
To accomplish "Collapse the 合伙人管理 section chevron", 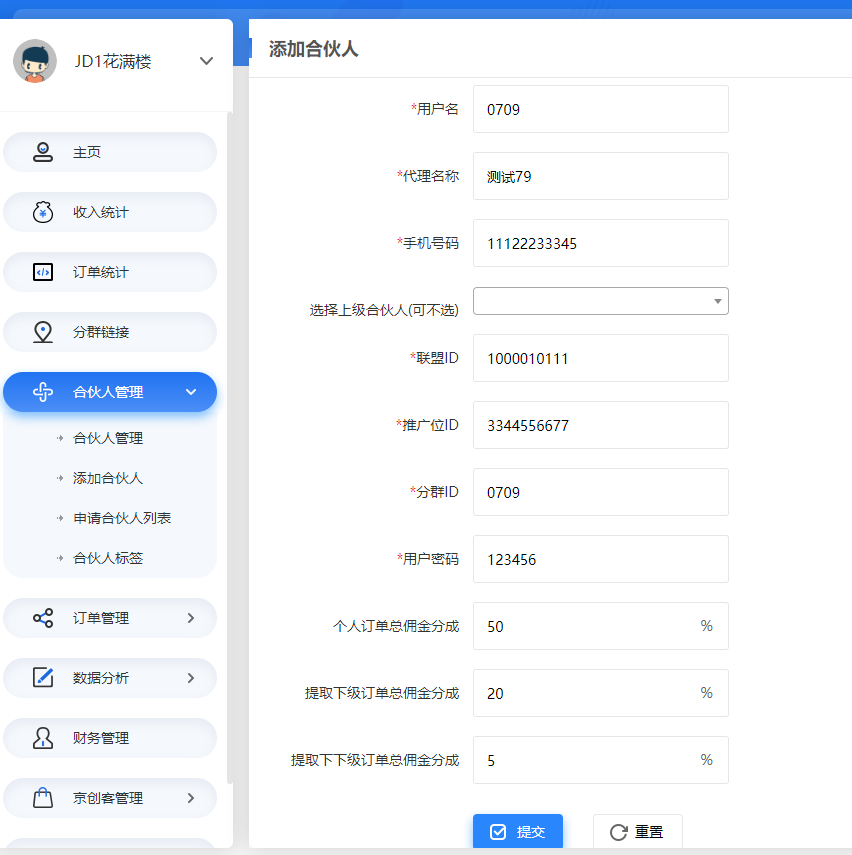I will tap(191, 392).
